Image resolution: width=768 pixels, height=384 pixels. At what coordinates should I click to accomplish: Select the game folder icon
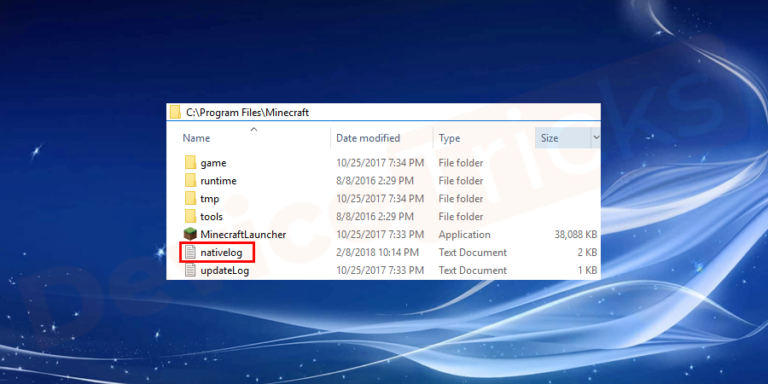pyautogui.click(x=191, y=163)
